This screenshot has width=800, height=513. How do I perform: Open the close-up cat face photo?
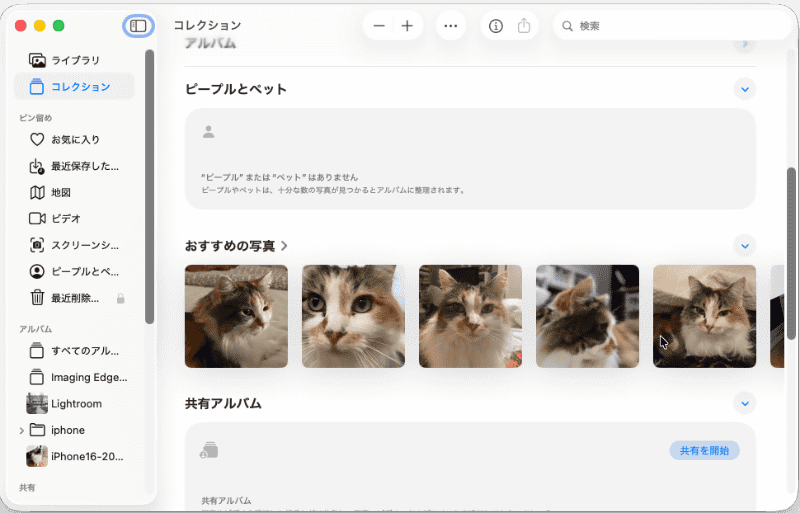coord(353,316)
